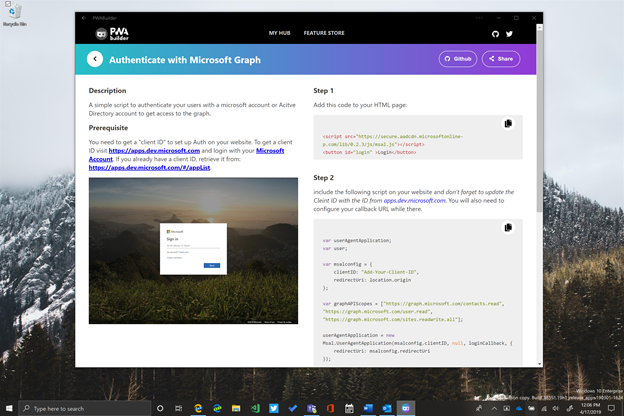Open Visual Studio in the taskbar
This screenshot has height=416, width=624.
(x=255, y=408)
